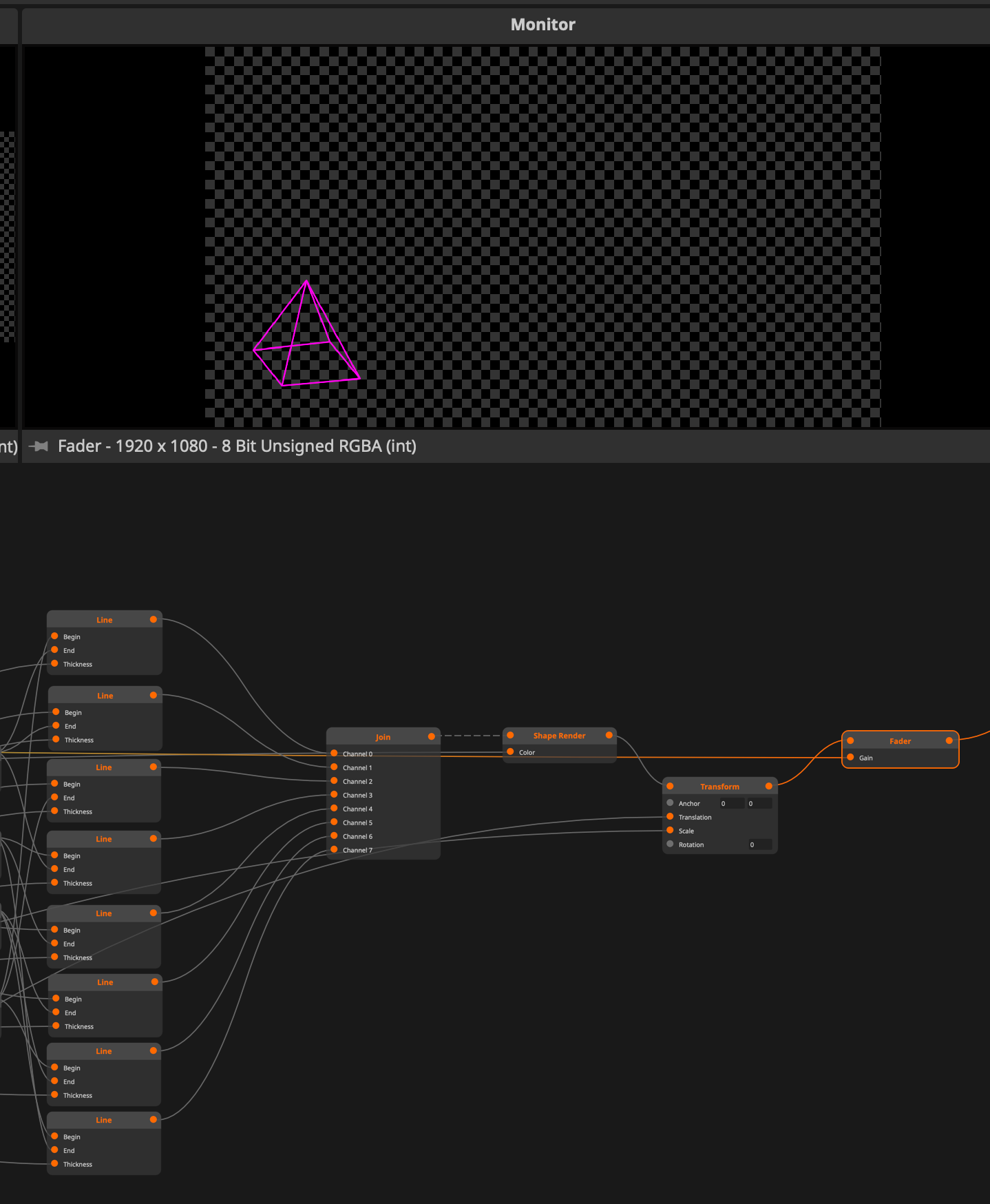This screenshot has width=990, height=1204.
Task: Click the Fader node's Gain port
Action: click(850, 757)
